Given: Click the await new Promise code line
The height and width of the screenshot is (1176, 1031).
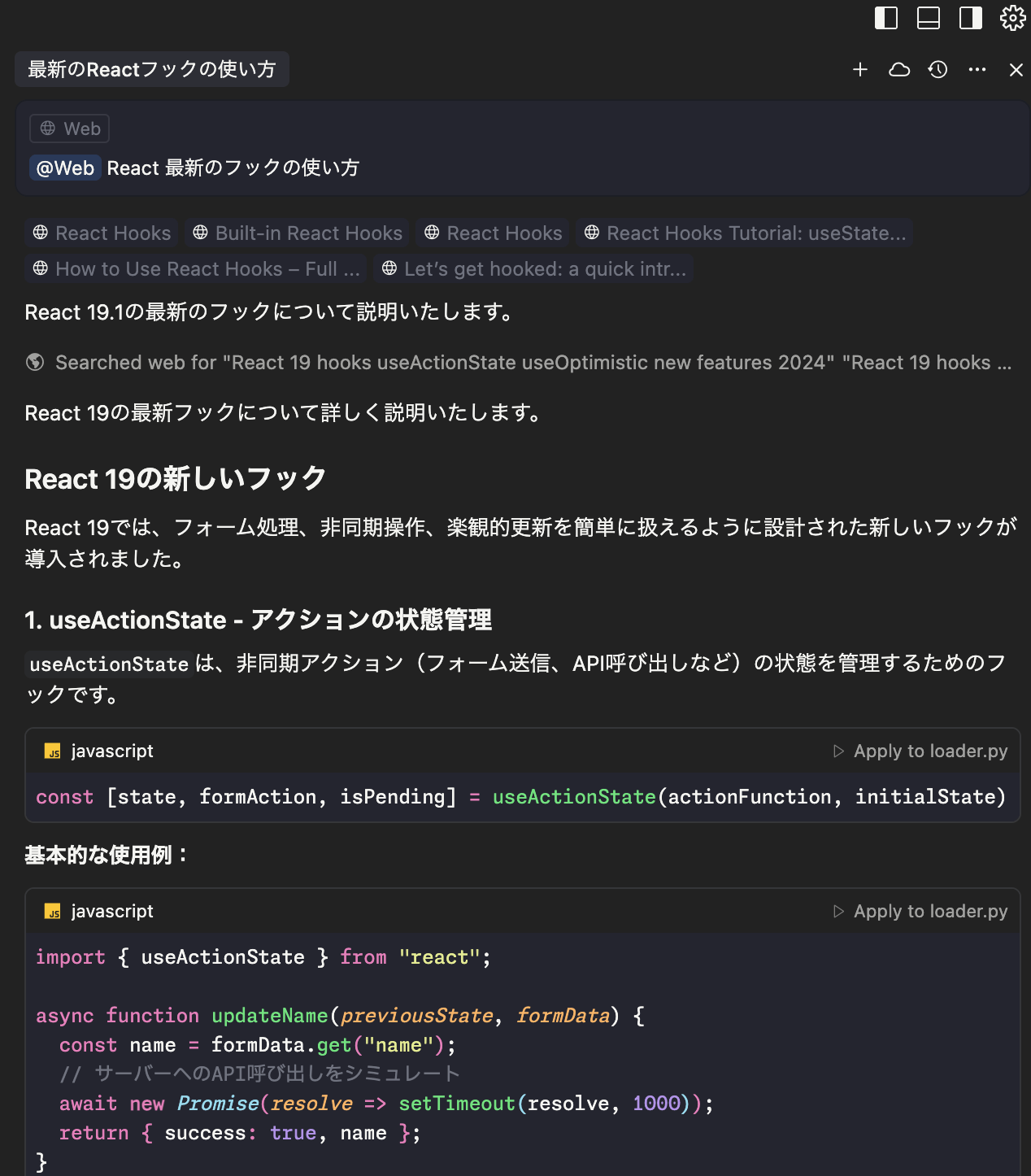Looking at the screenshot, I should click(x=386, y=1104).
